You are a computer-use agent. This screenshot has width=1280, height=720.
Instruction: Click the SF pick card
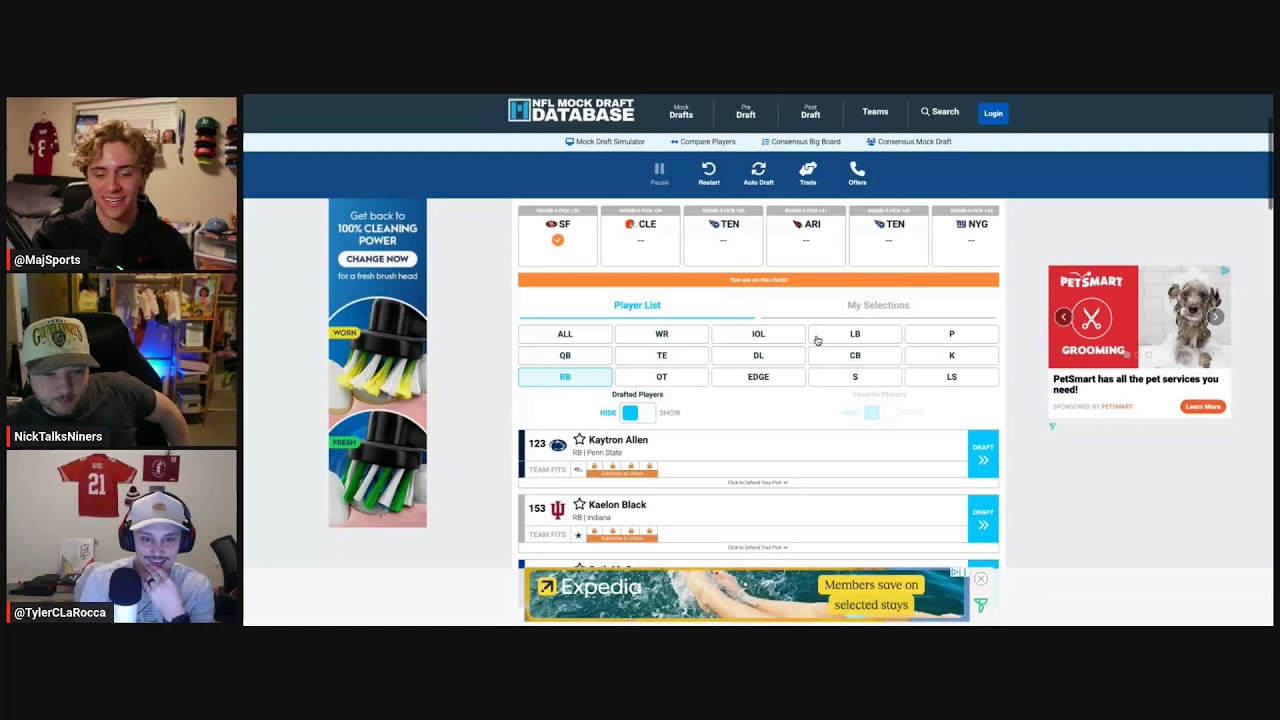[558, 236]
